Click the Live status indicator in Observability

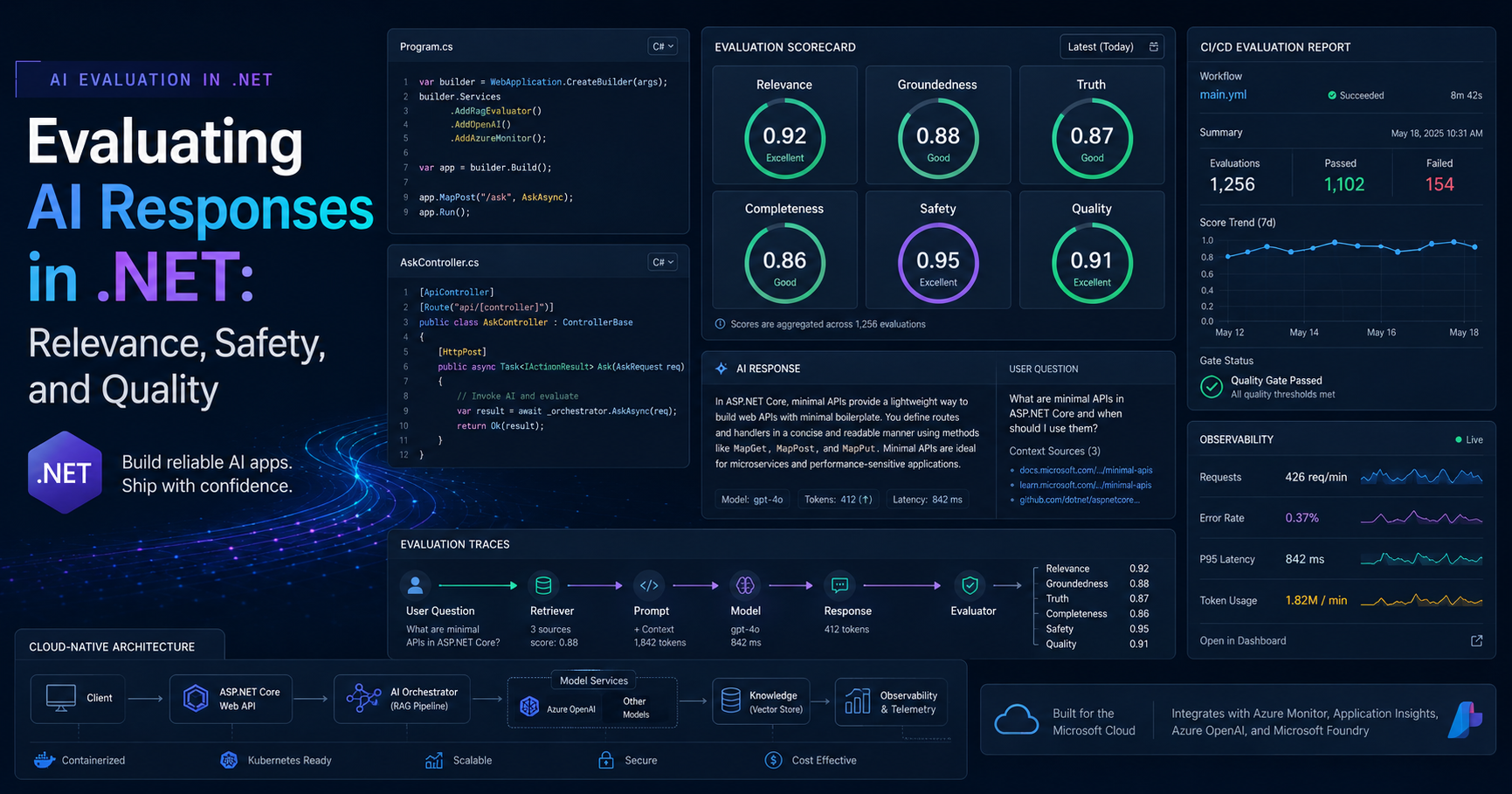coord(1469,439)
